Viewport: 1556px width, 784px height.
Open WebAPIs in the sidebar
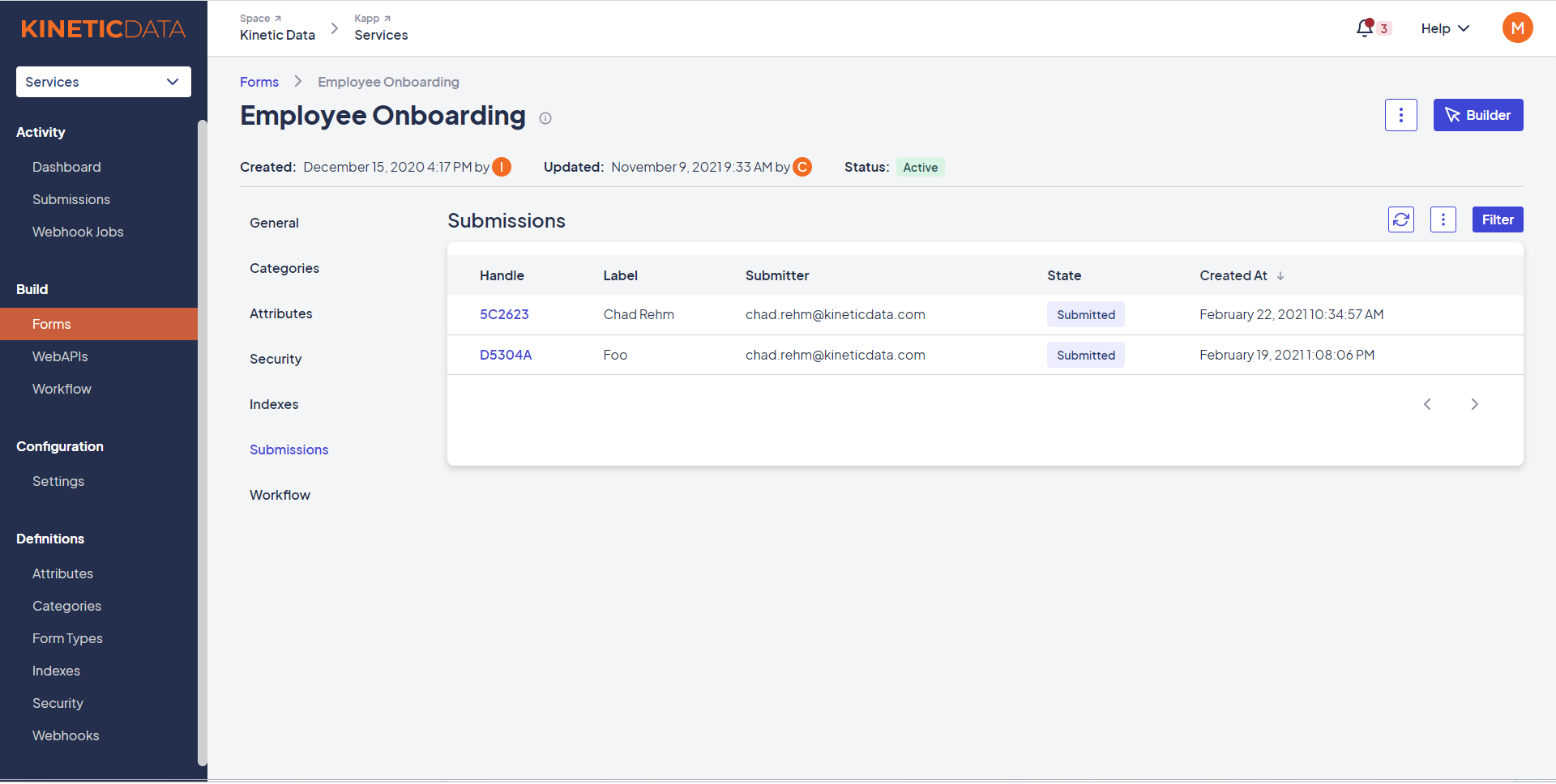click(60, 356)
